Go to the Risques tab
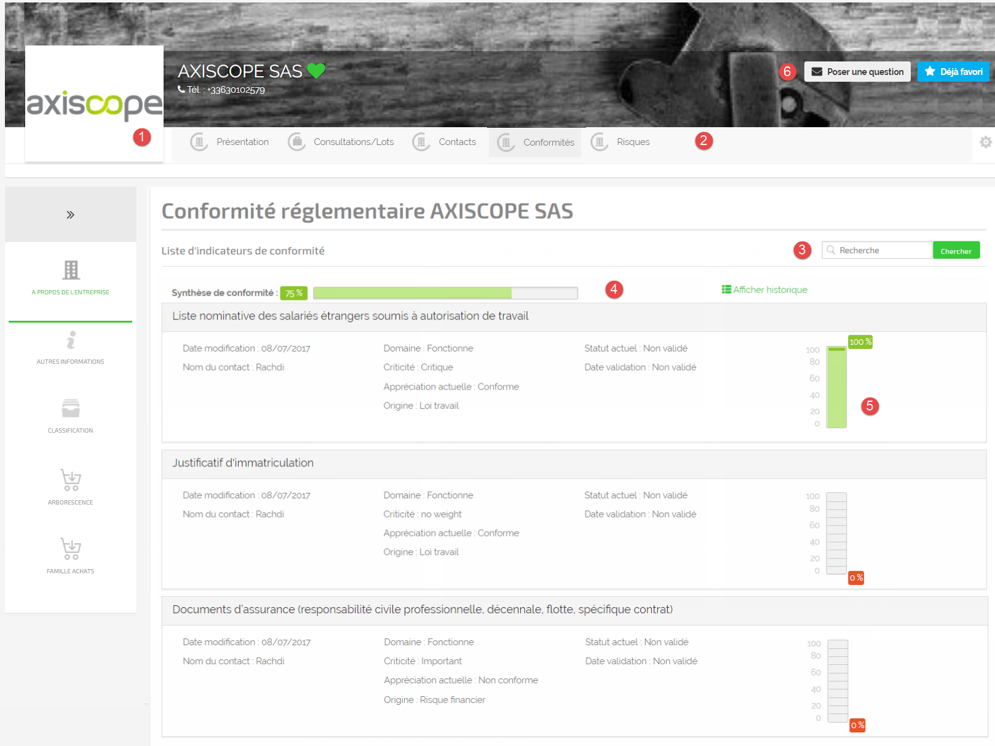Screen dimensions: 995x746 pos(620,142)
